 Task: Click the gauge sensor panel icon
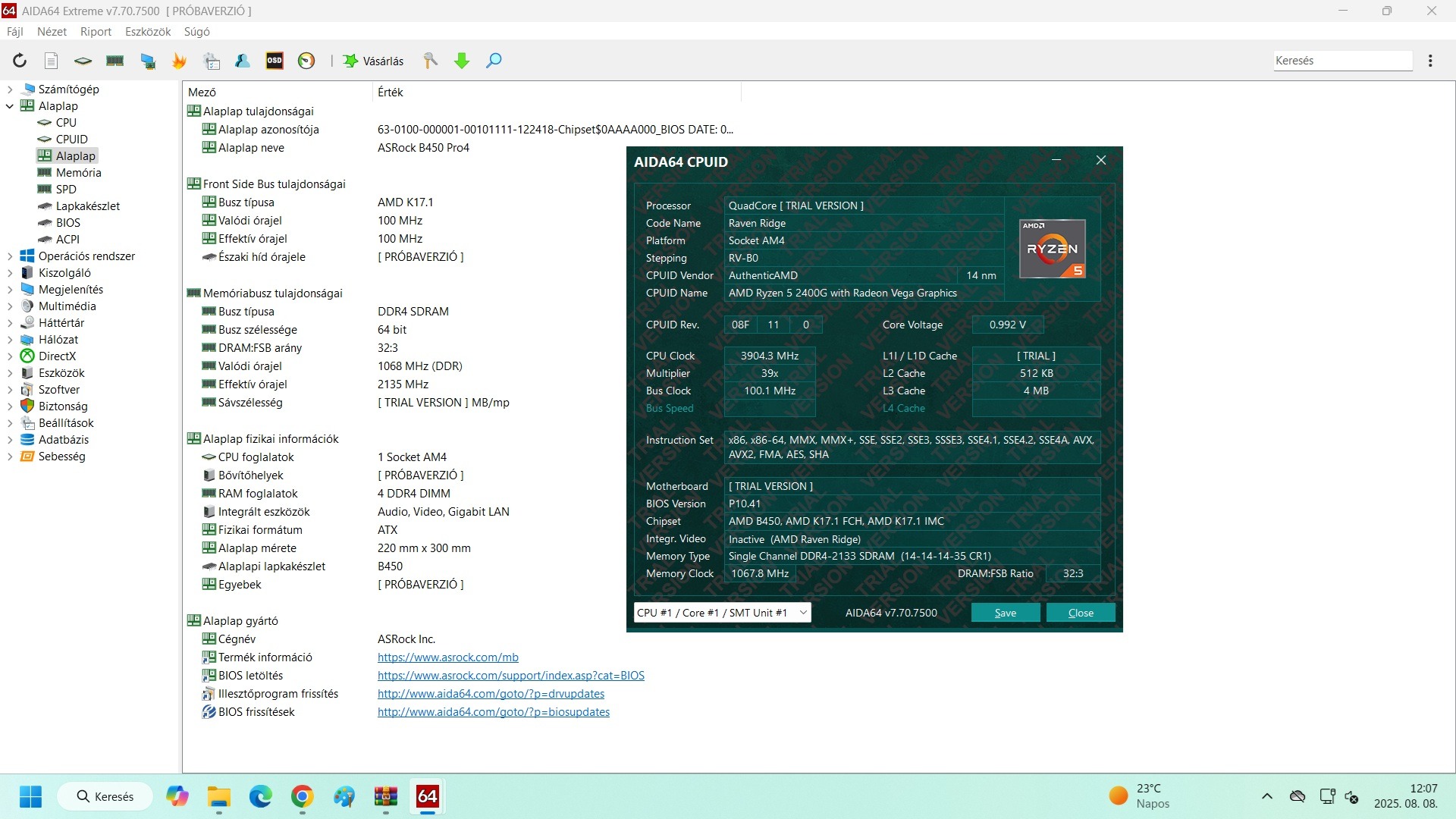click(306, 61)
